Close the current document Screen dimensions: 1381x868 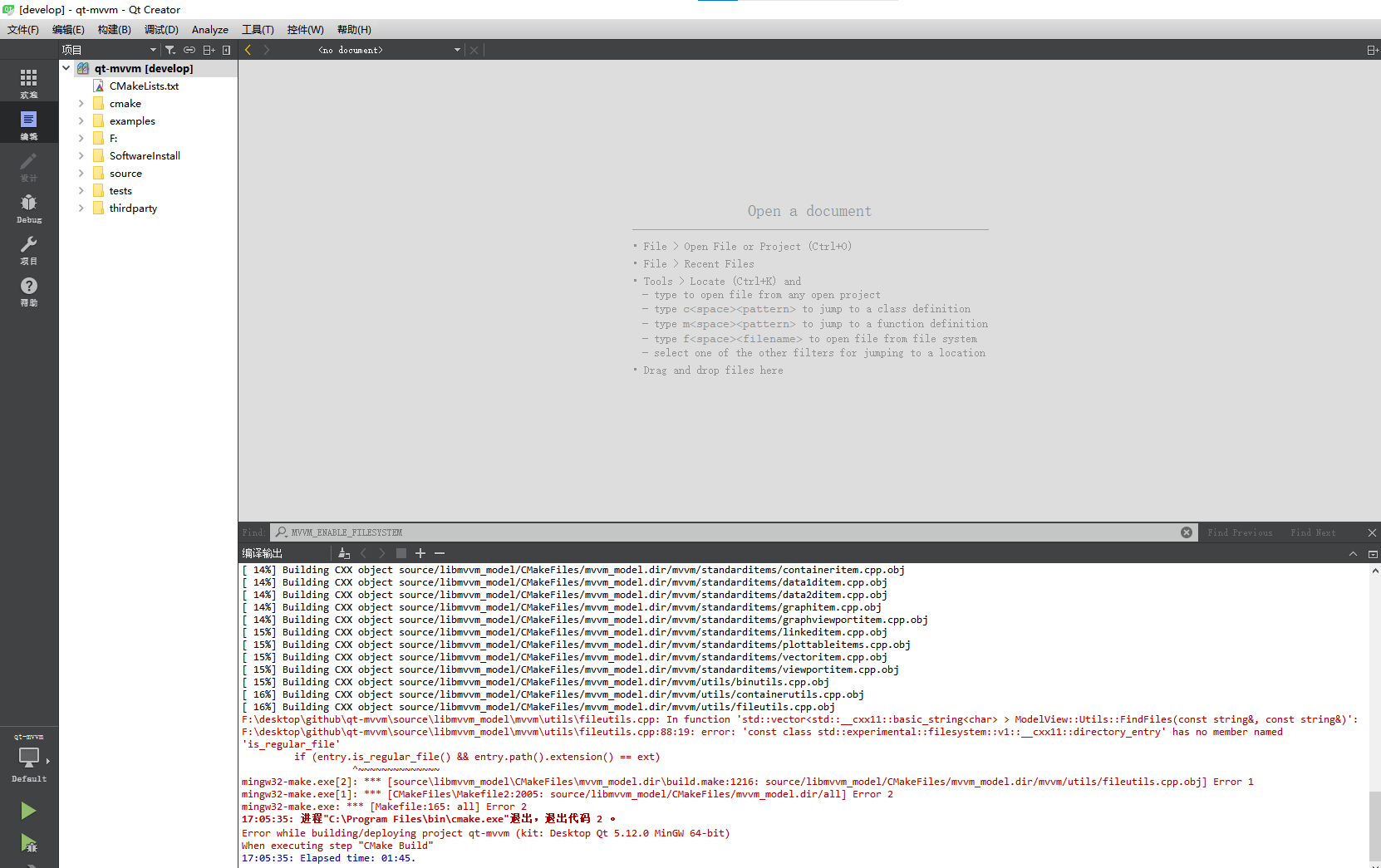click(474, 50)
